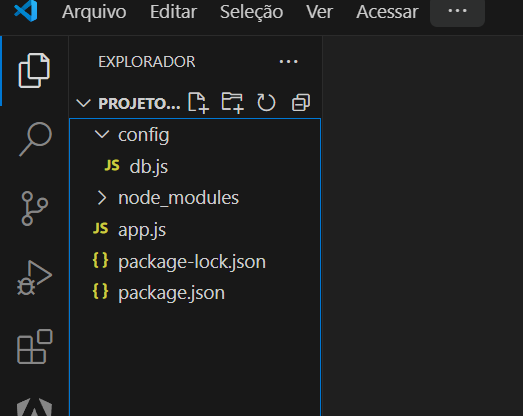Open Explorer views and more actions menu
Viewport: 523px width, 416px height.
(x=289, y=62)
